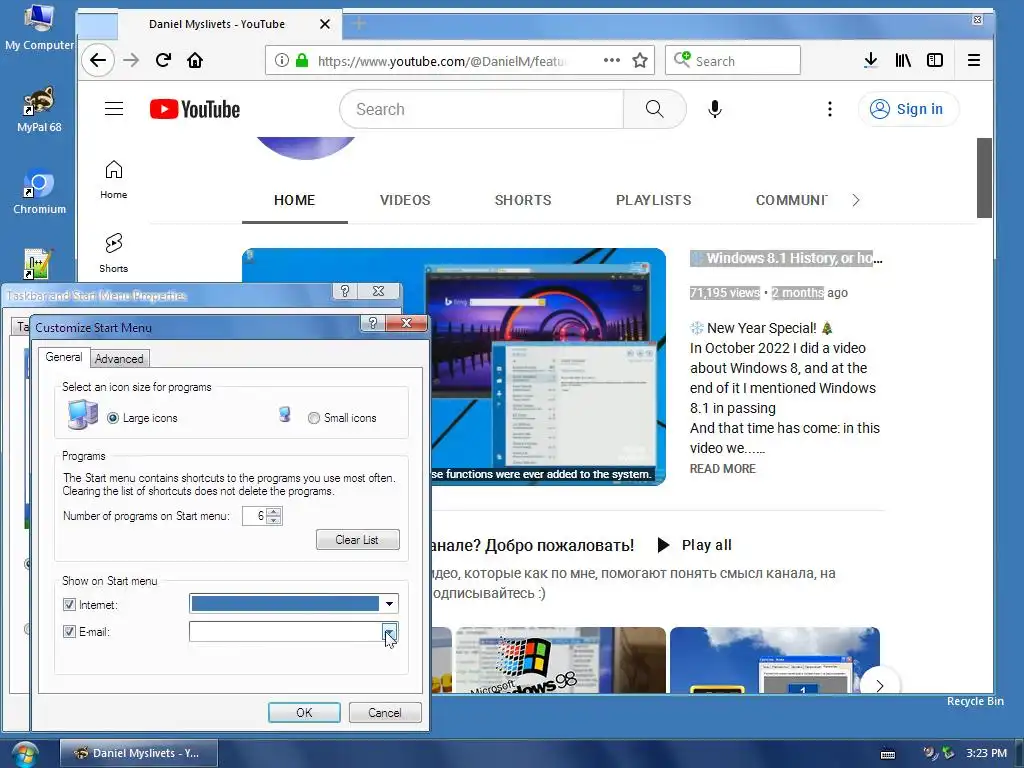Open the Windows 8.1 History video title
This screenshot has width=1024, height=768.
click(787, 259)
